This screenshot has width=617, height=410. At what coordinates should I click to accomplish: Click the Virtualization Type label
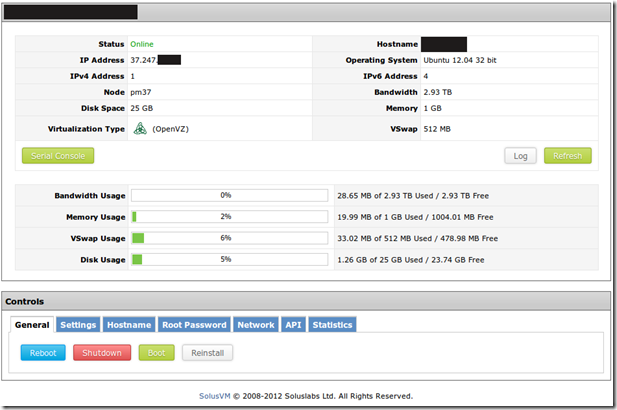[x=86, y=129]
